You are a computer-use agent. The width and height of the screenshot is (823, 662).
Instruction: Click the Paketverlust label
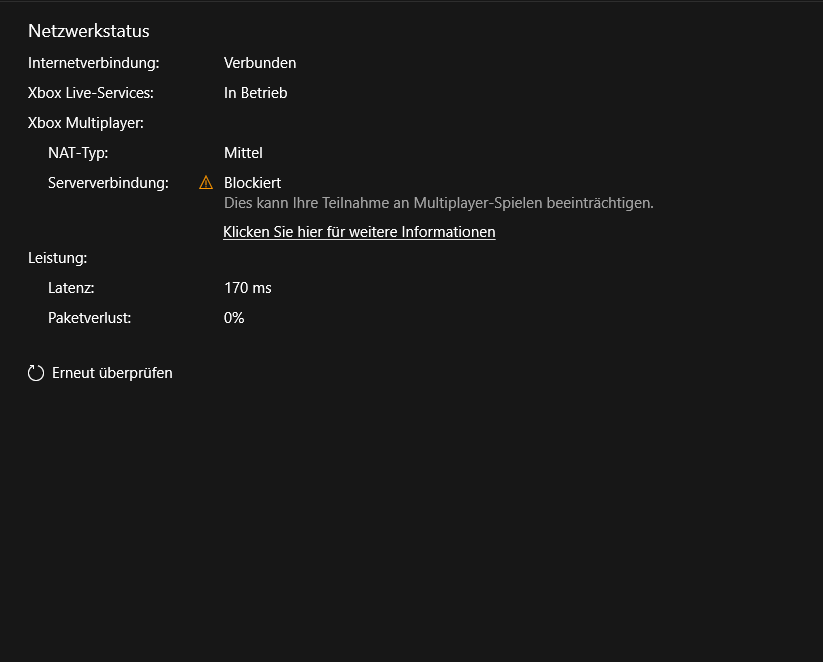coord(89,318)
